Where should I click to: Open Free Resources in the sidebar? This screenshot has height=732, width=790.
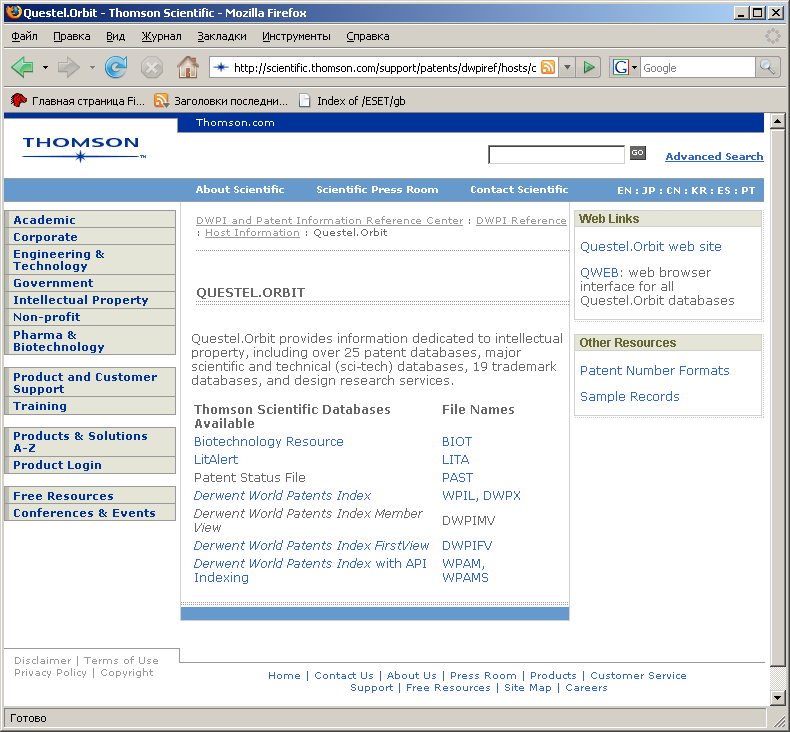(x=90, y=496)
